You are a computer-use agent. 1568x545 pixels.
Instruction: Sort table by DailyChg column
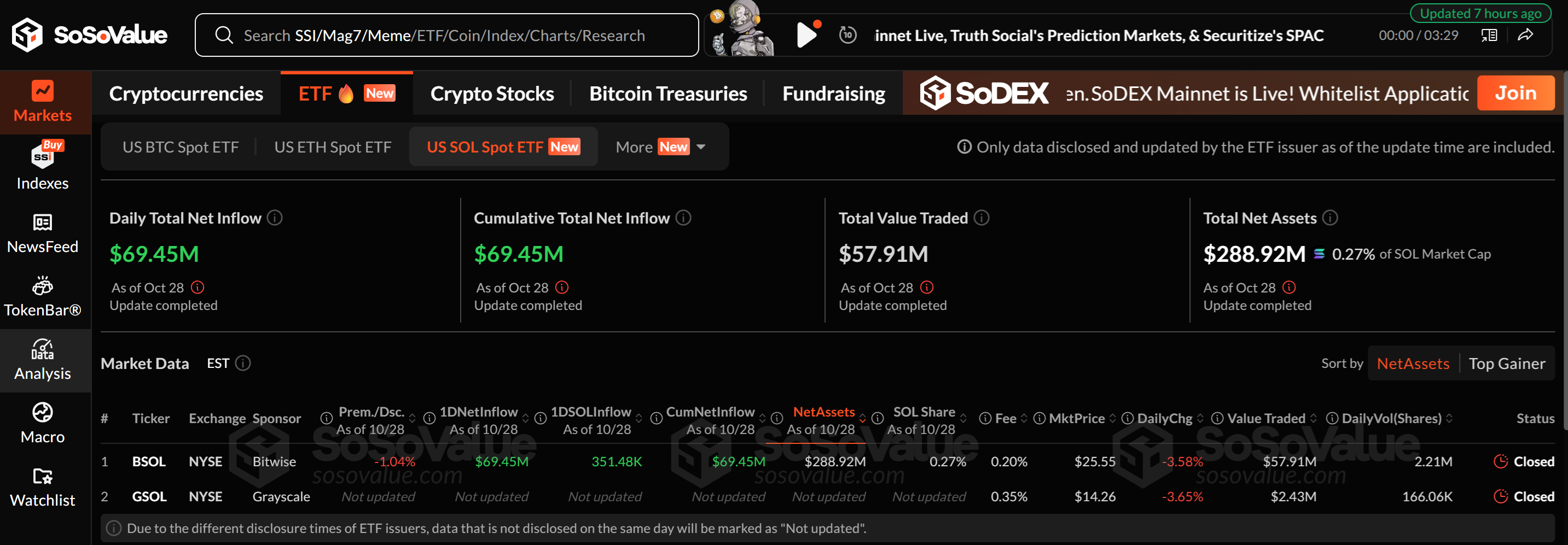(x=1164, y=419)
